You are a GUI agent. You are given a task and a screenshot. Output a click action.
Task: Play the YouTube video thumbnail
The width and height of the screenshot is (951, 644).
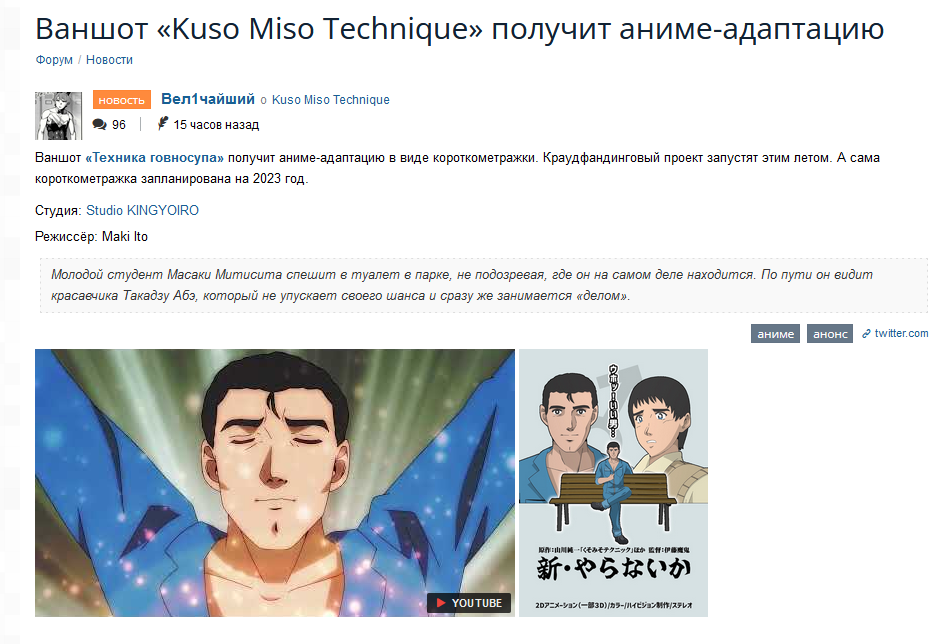(275, 483)
